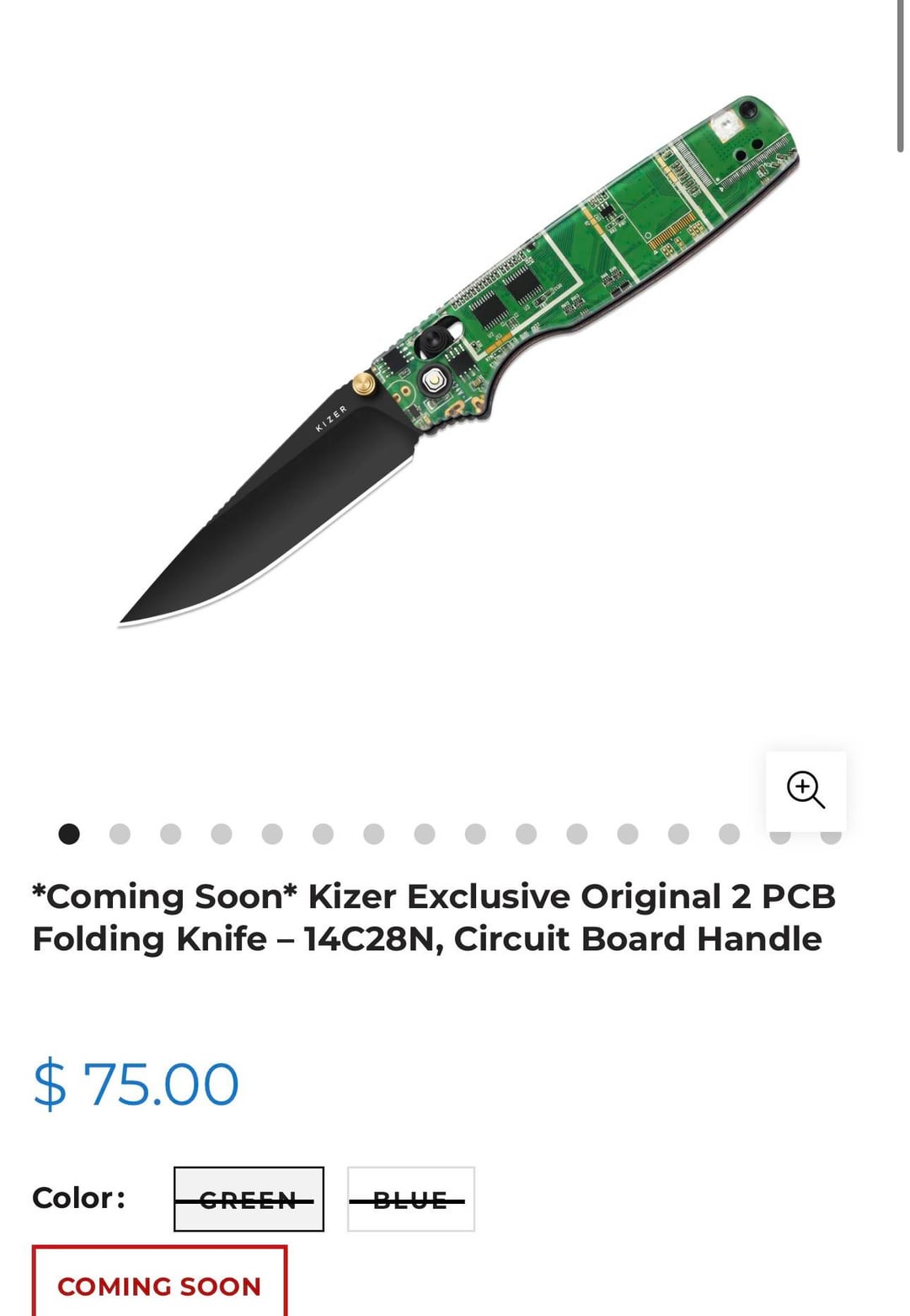Open the magnifier zoom icon
Image resolution: width=910 pixels, height=1316 pixels.
(806, 790)
